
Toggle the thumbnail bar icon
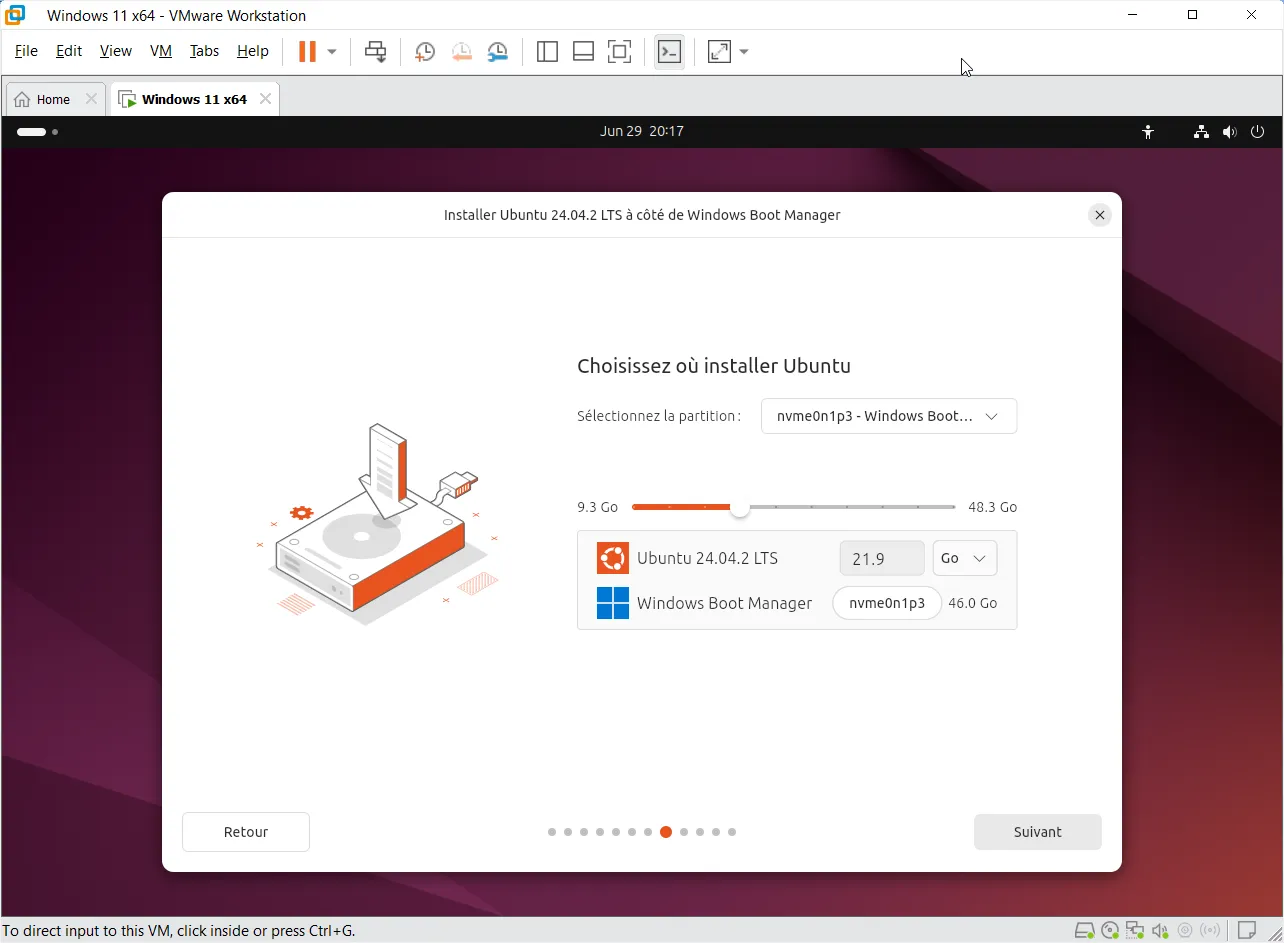click(x=583, y=52)
